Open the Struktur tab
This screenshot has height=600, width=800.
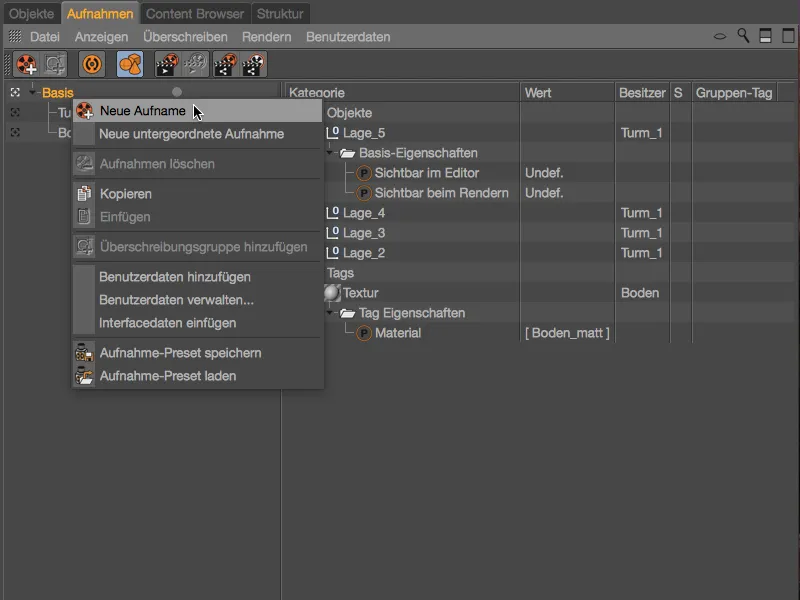pos(280,14)
